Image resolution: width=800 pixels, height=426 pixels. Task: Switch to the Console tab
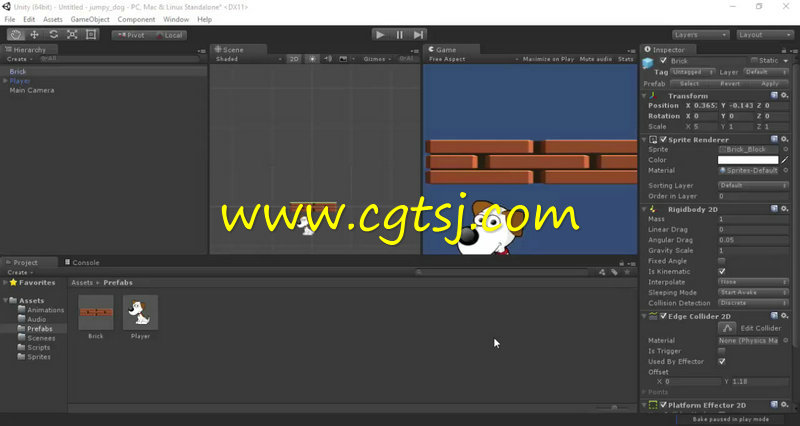(x=82, y=262)
